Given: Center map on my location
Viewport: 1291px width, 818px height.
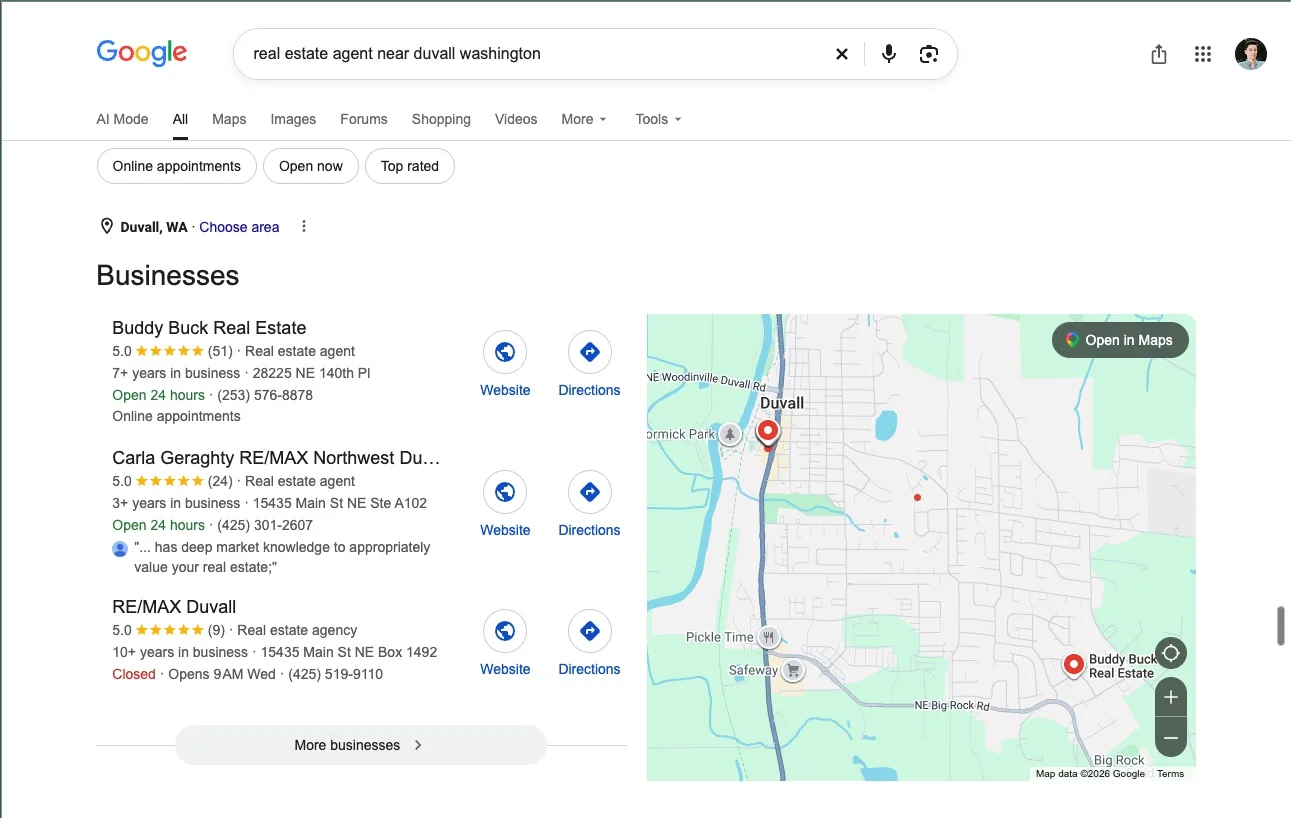Looking at the screenshot, I should tap(1171, 654).
